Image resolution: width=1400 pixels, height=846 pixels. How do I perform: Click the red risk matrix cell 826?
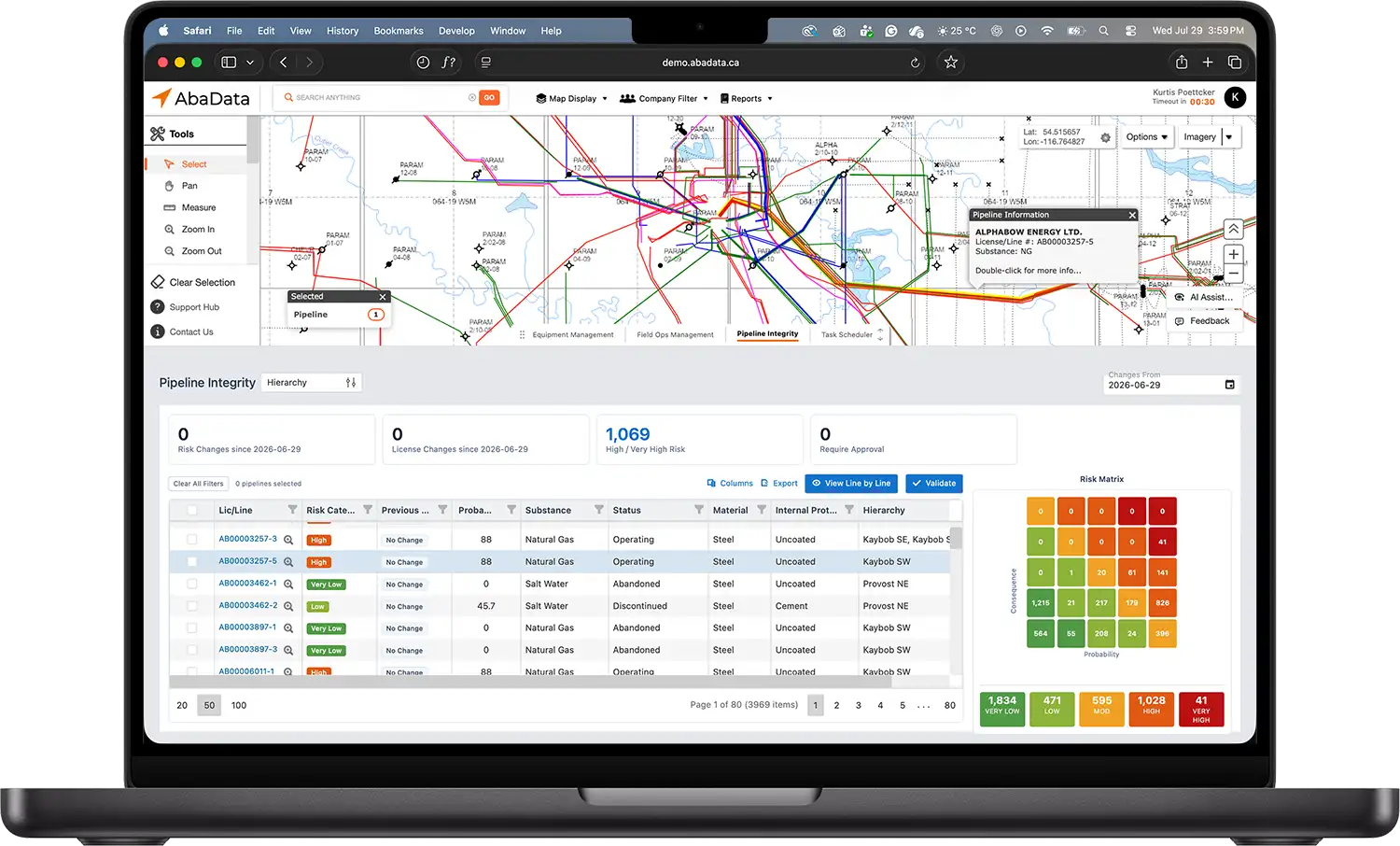(1162, 602)
